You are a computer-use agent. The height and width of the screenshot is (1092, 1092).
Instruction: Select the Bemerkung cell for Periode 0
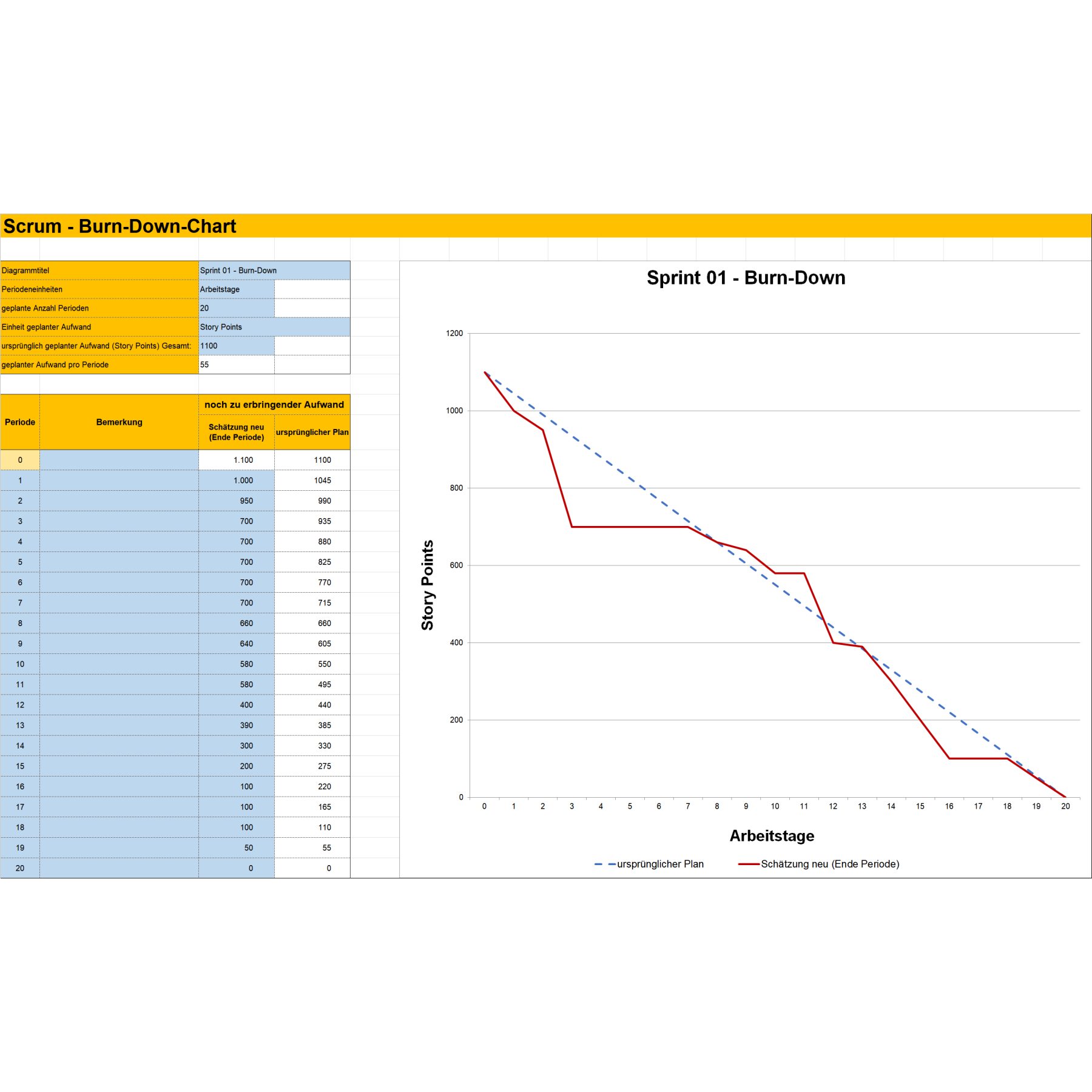119,460
